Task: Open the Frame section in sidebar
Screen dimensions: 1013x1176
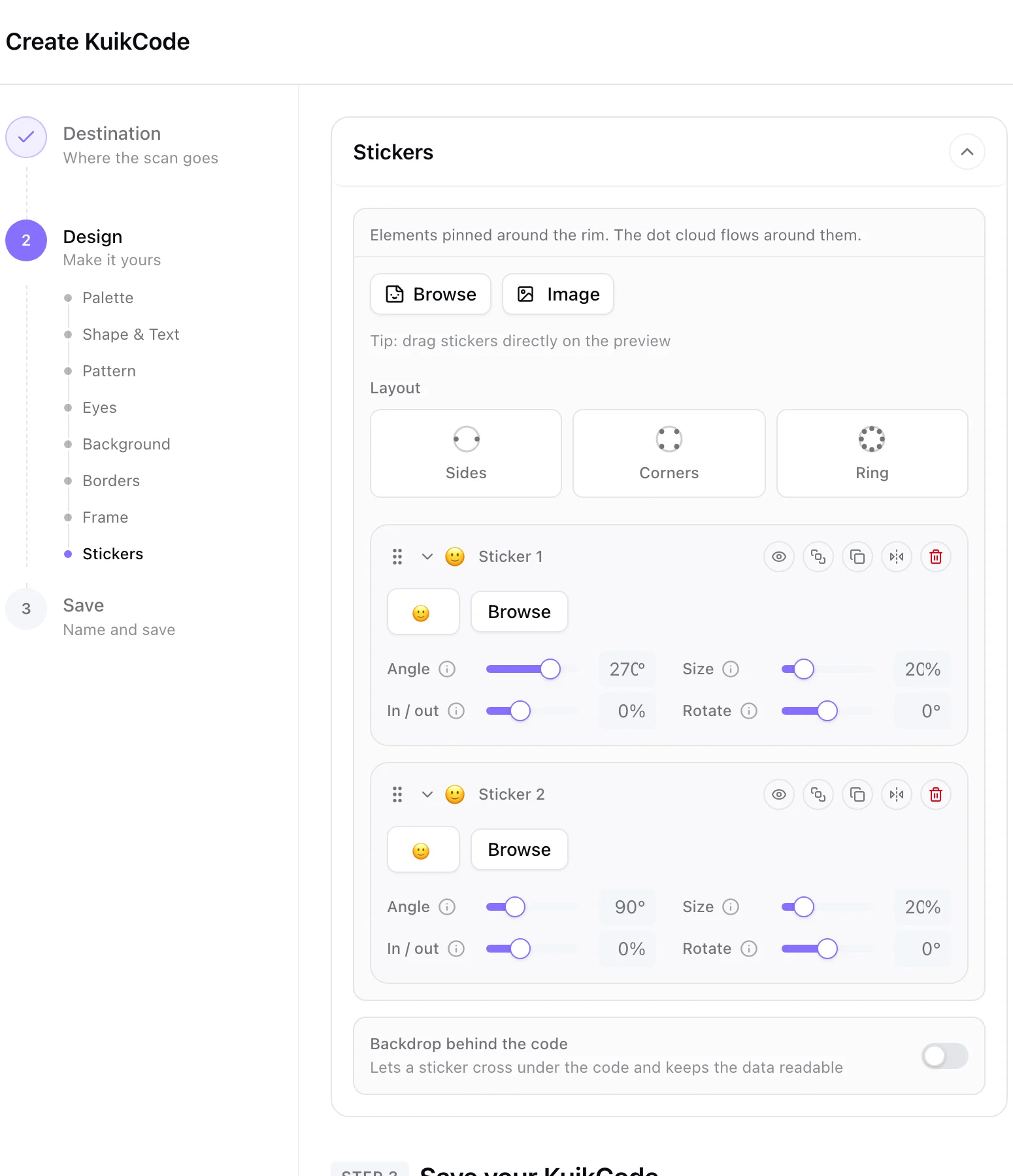Action: 105,517
